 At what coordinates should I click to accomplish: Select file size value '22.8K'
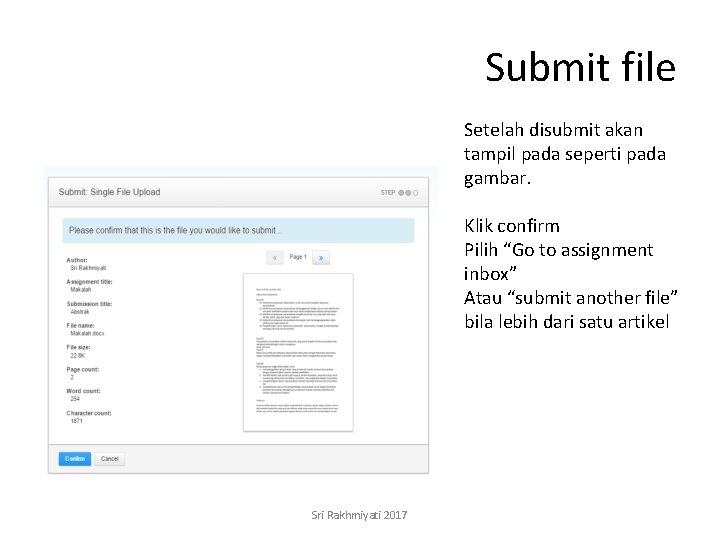(x=78, y=355)
